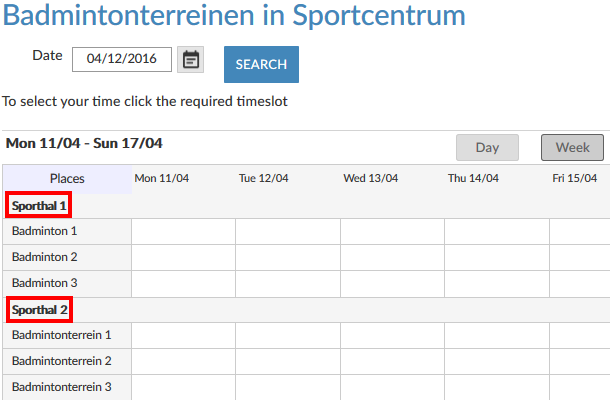Click the Badmintonterrein 1 row label
This screenshot has width=610, height=400.
pyautogui.click(x=62, y=335)
